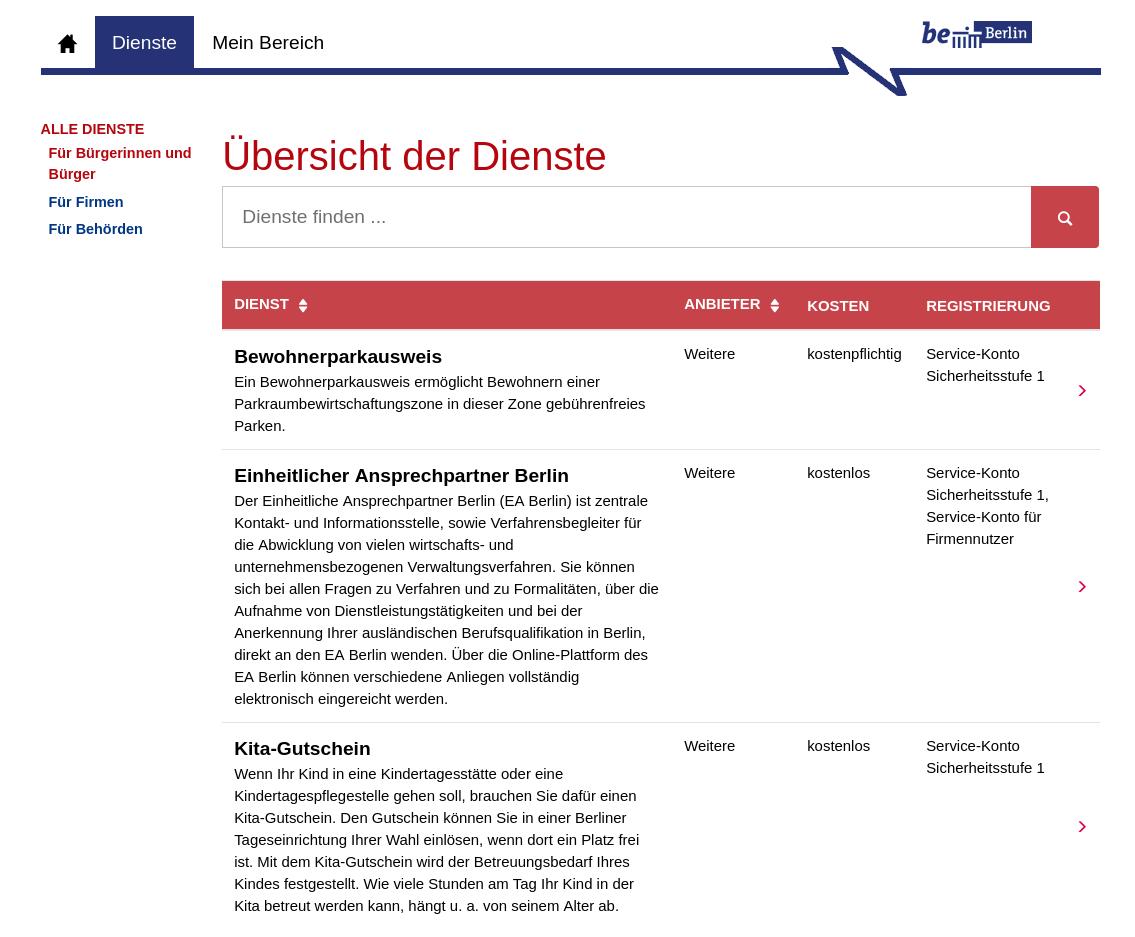The image size is (1135, 937).
Task: Click the kostenpflichtig cost cell
Action: point(854,354)
